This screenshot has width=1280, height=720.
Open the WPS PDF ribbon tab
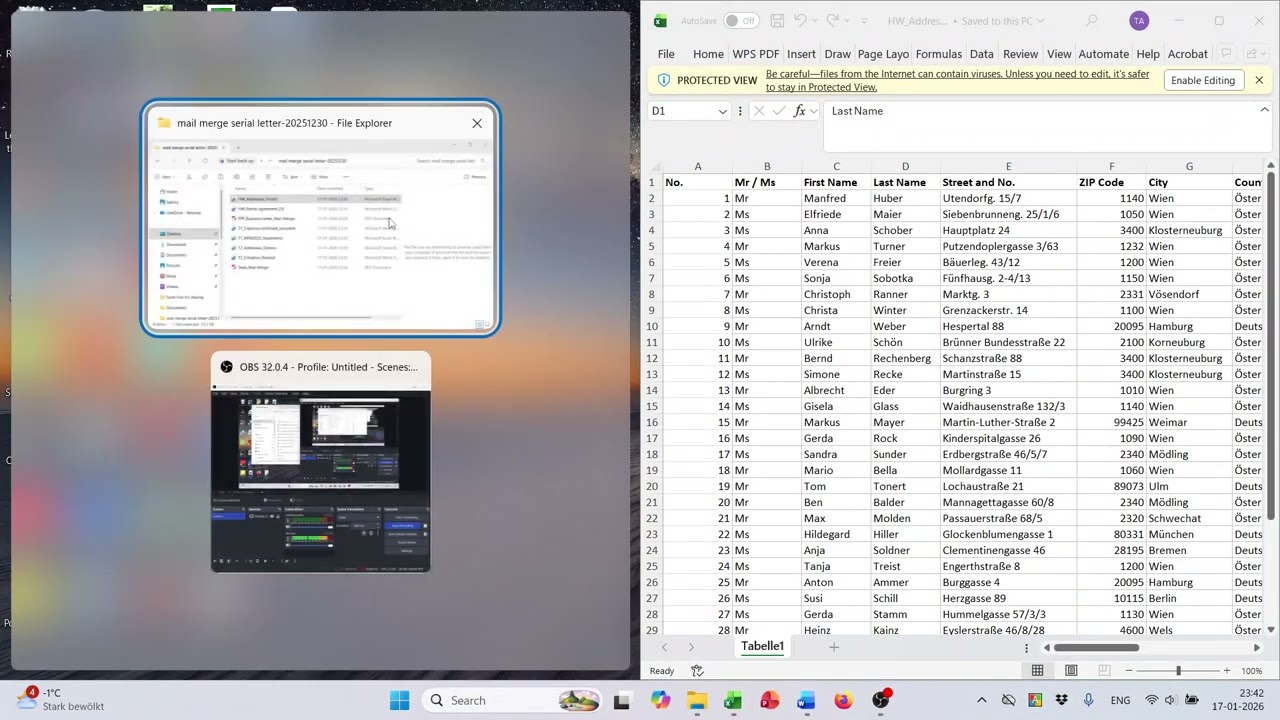pyautogui.click(x=756, y=54)
